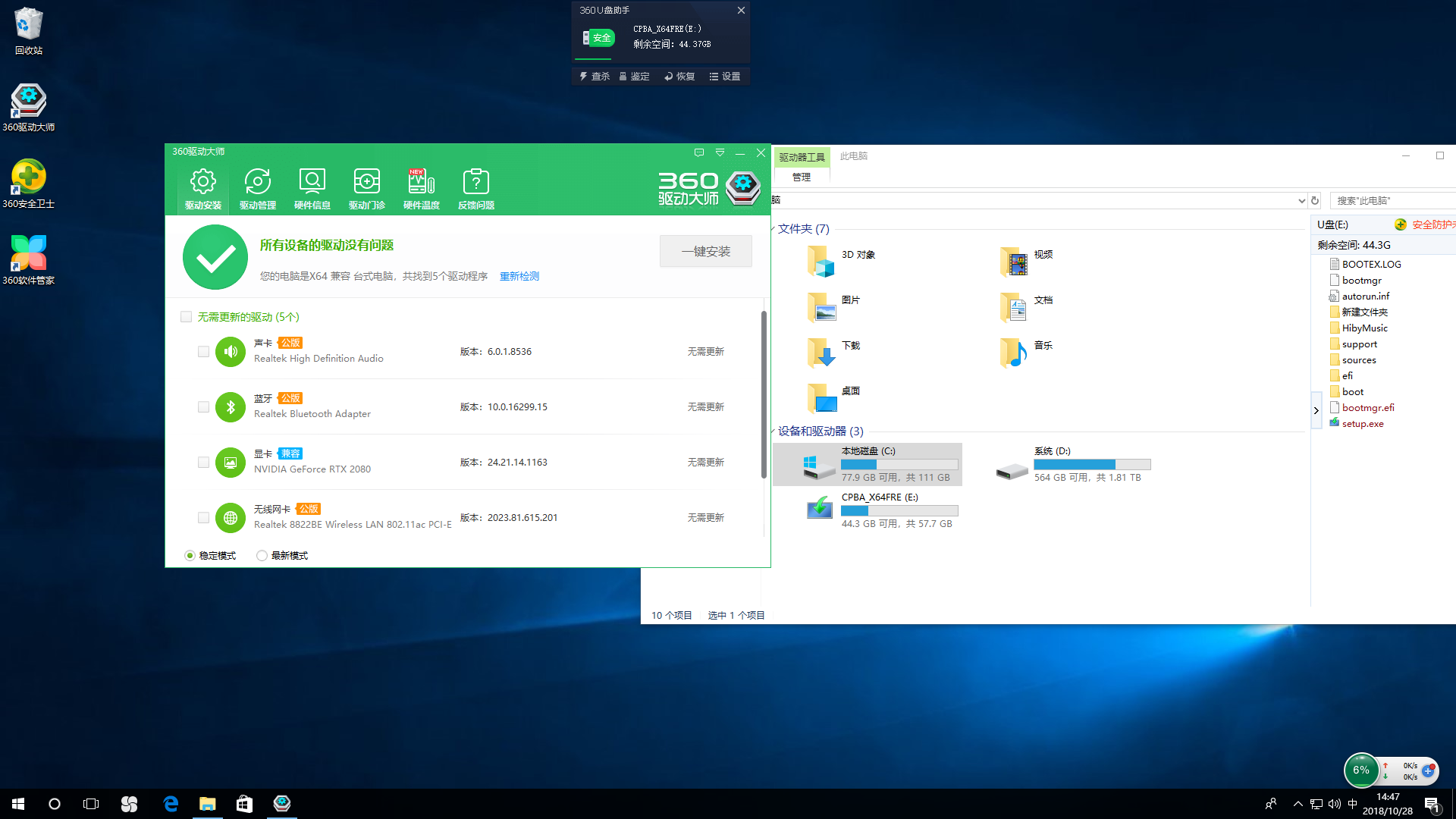This screenshot has height=819, width=1456.
Task: Click the 搜索"此电脑" search field
Action: point(1392,201)
